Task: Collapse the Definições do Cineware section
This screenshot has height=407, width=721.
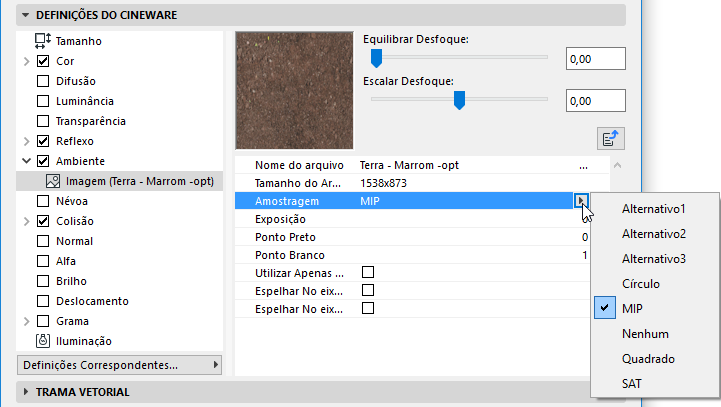Action: click(x=25, y=15)
